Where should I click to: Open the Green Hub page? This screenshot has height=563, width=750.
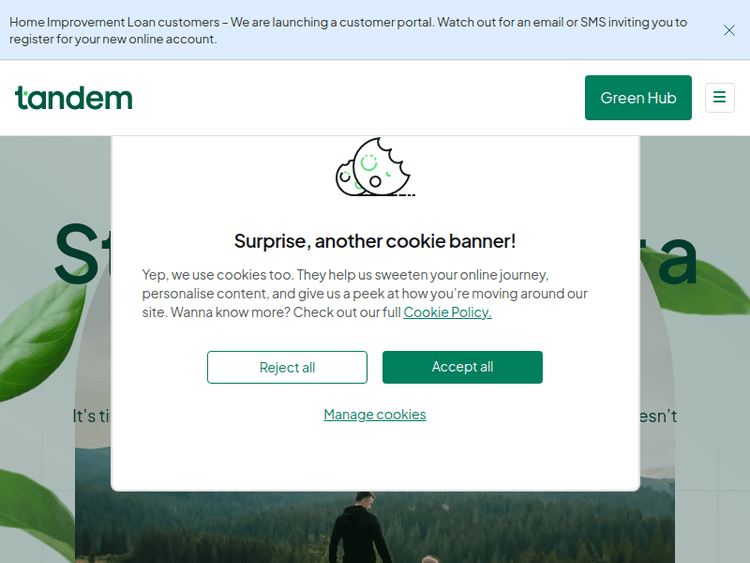point(638,97)
